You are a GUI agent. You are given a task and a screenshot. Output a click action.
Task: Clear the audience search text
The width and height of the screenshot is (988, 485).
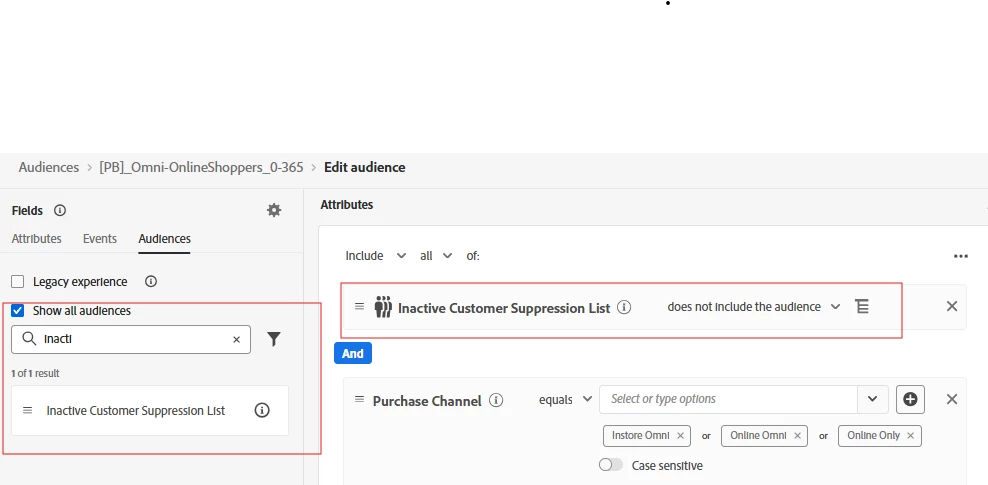[x=236, y=340]
